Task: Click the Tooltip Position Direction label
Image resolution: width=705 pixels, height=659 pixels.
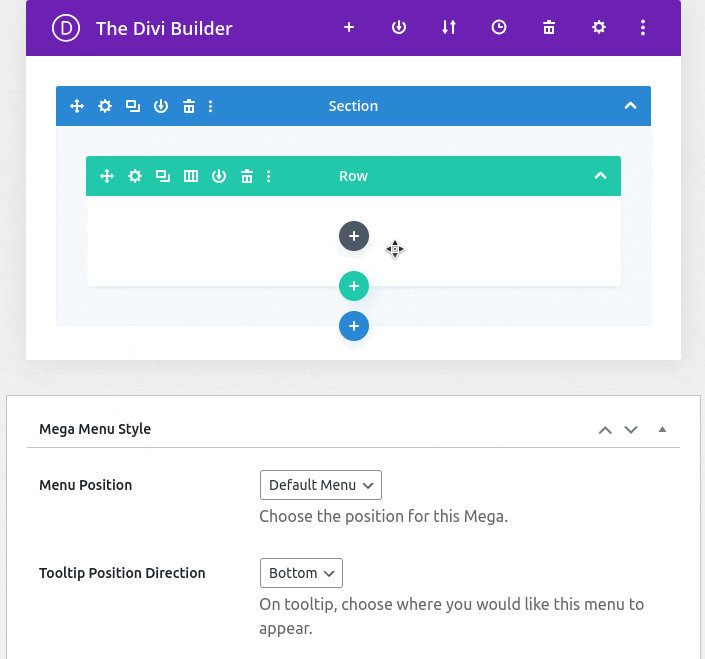Action: click(122, 573)
